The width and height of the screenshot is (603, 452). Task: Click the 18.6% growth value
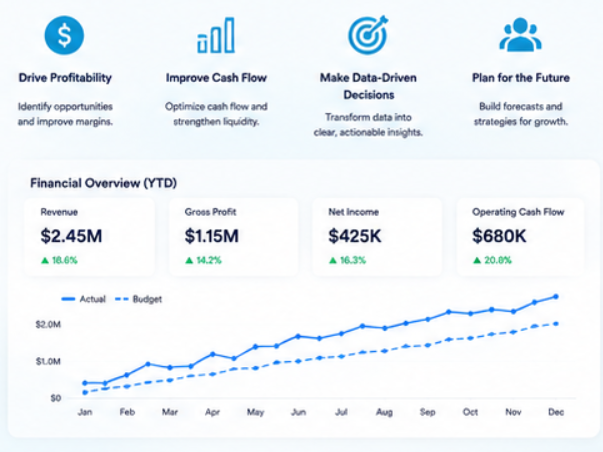pyautogui.click(x=65, y=260)
